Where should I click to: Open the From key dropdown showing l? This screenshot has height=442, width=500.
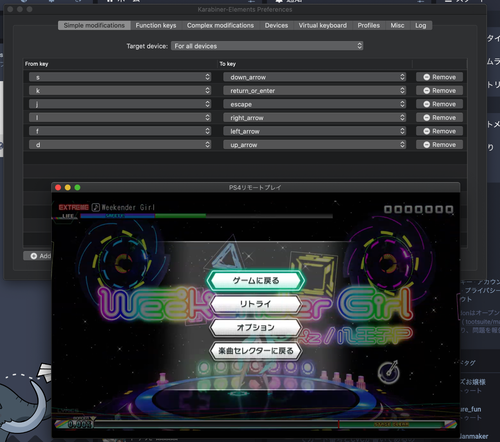tap(120, 118)
